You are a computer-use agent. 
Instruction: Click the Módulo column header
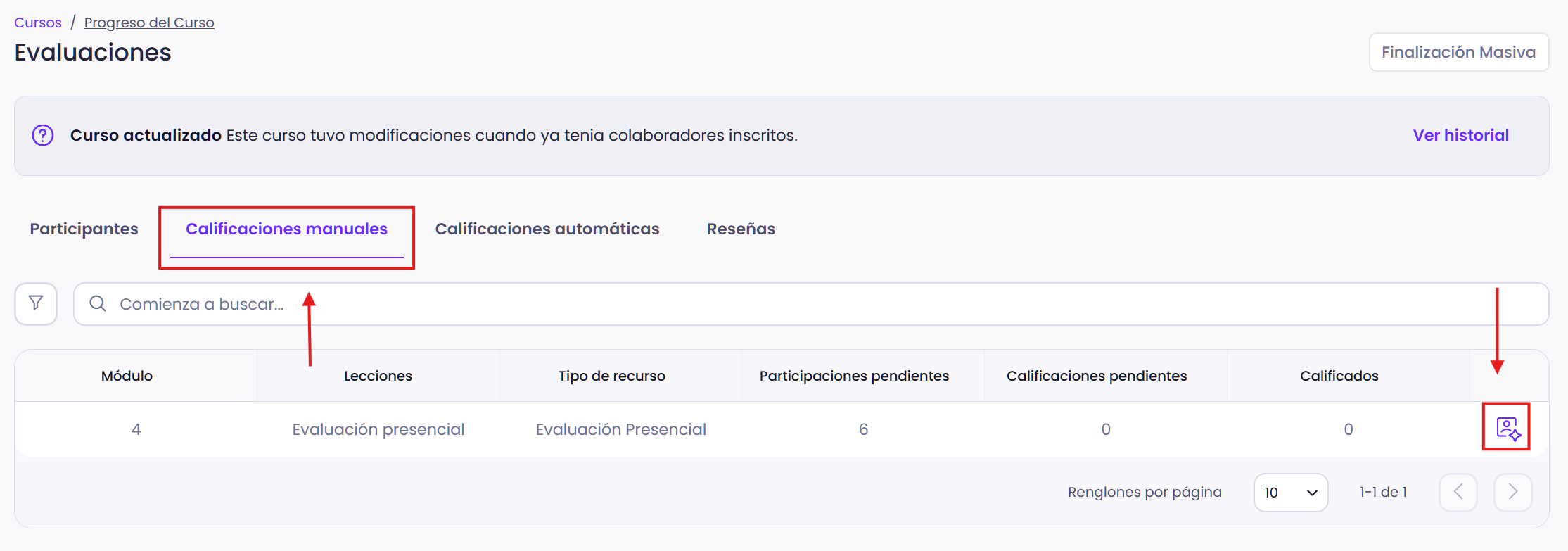point(127,376)
